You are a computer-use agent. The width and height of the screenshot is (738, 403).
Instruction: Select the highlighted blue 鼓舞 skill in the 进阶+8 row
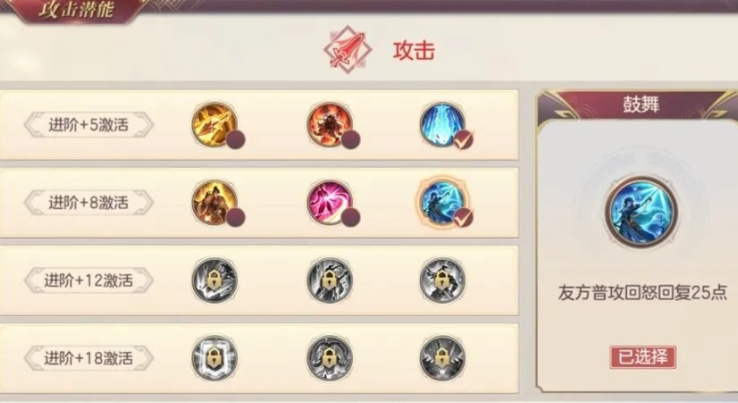point(442,202)
